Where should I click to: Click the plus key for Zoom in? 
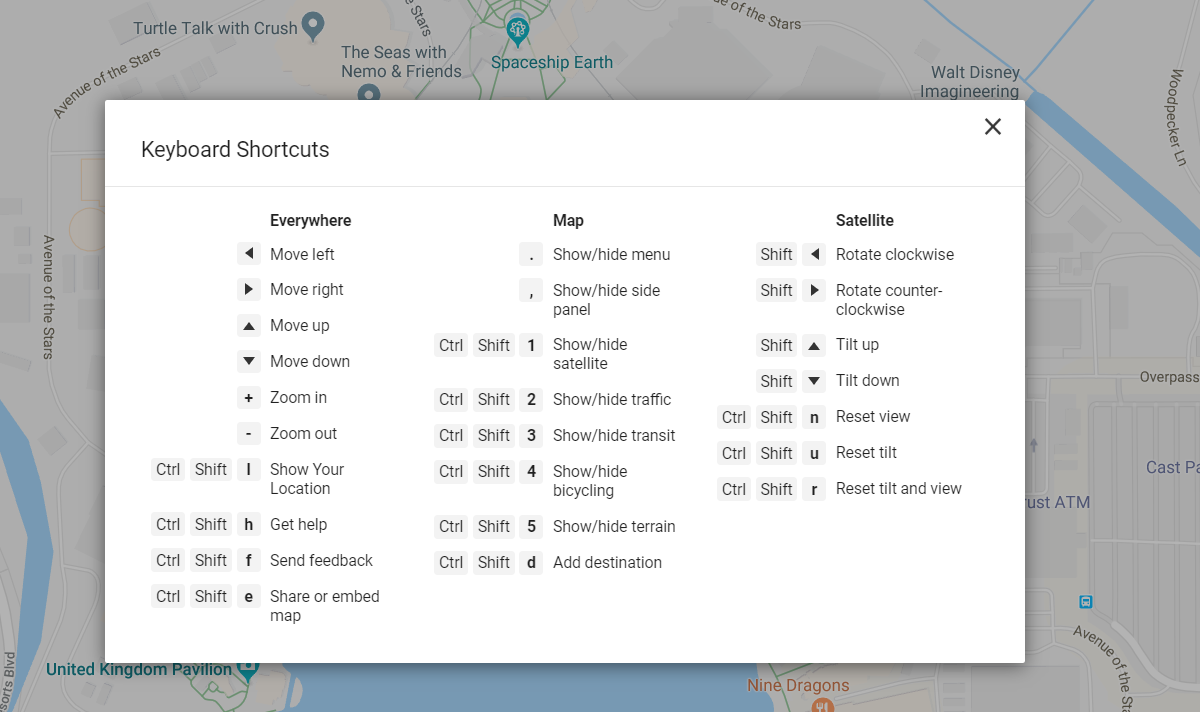tap(249, 397)
